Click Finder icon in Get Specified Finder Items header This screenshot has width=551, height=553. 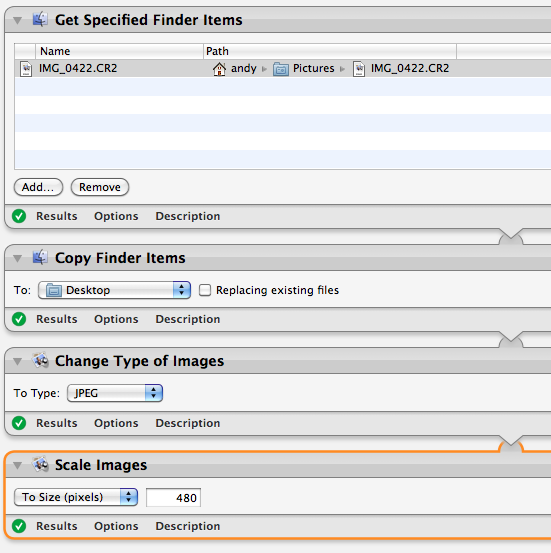point(40,19)
